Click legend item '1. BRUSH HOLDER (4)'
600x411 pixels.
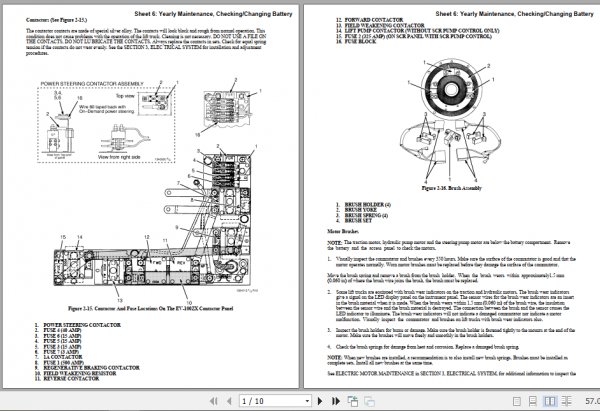point(364,205)
